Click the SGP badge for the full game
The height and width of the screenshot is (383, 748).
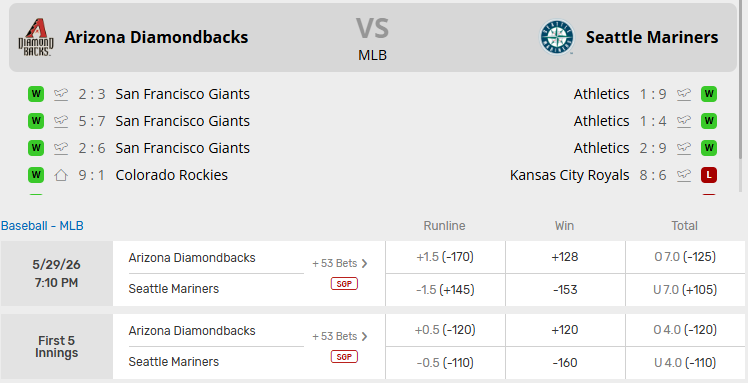[344, 284]
